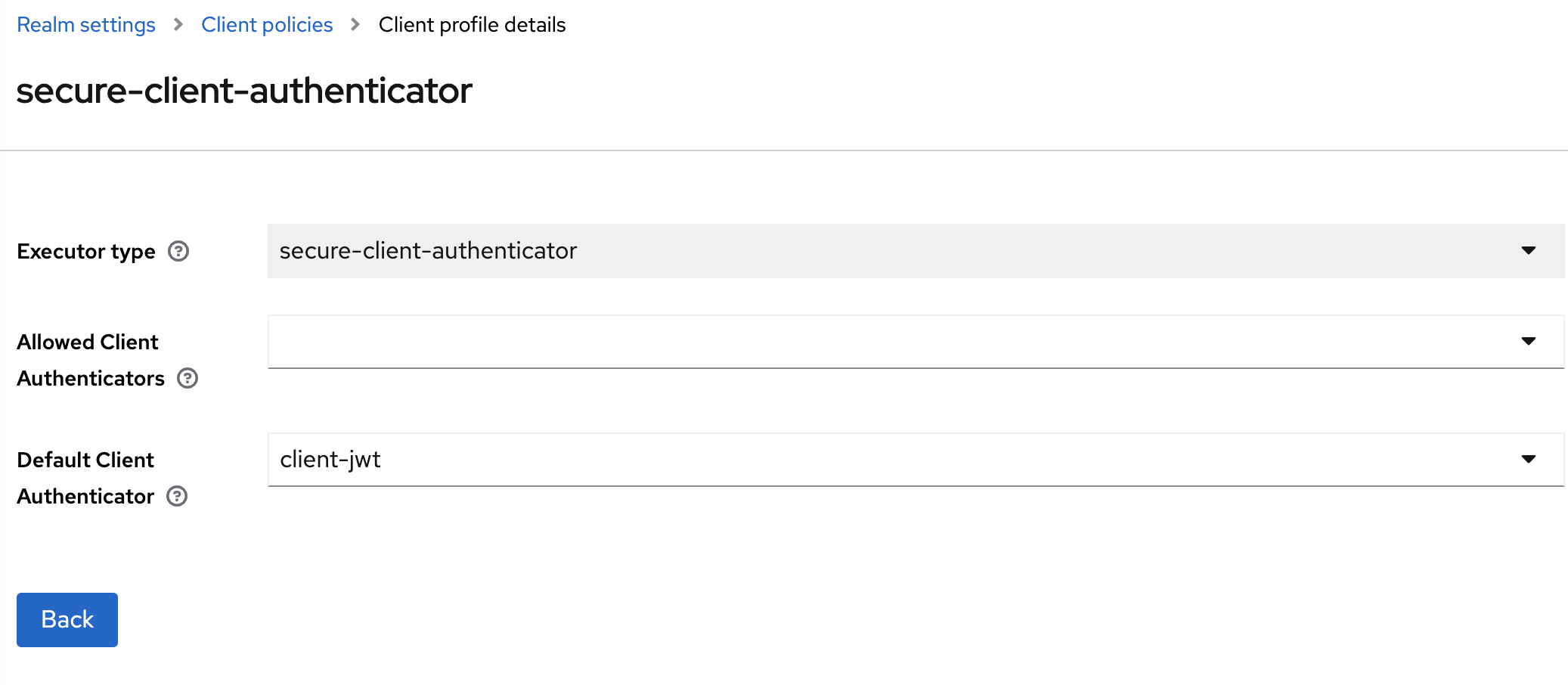
Task: Click the Executor type label
Action: (86, 251)
